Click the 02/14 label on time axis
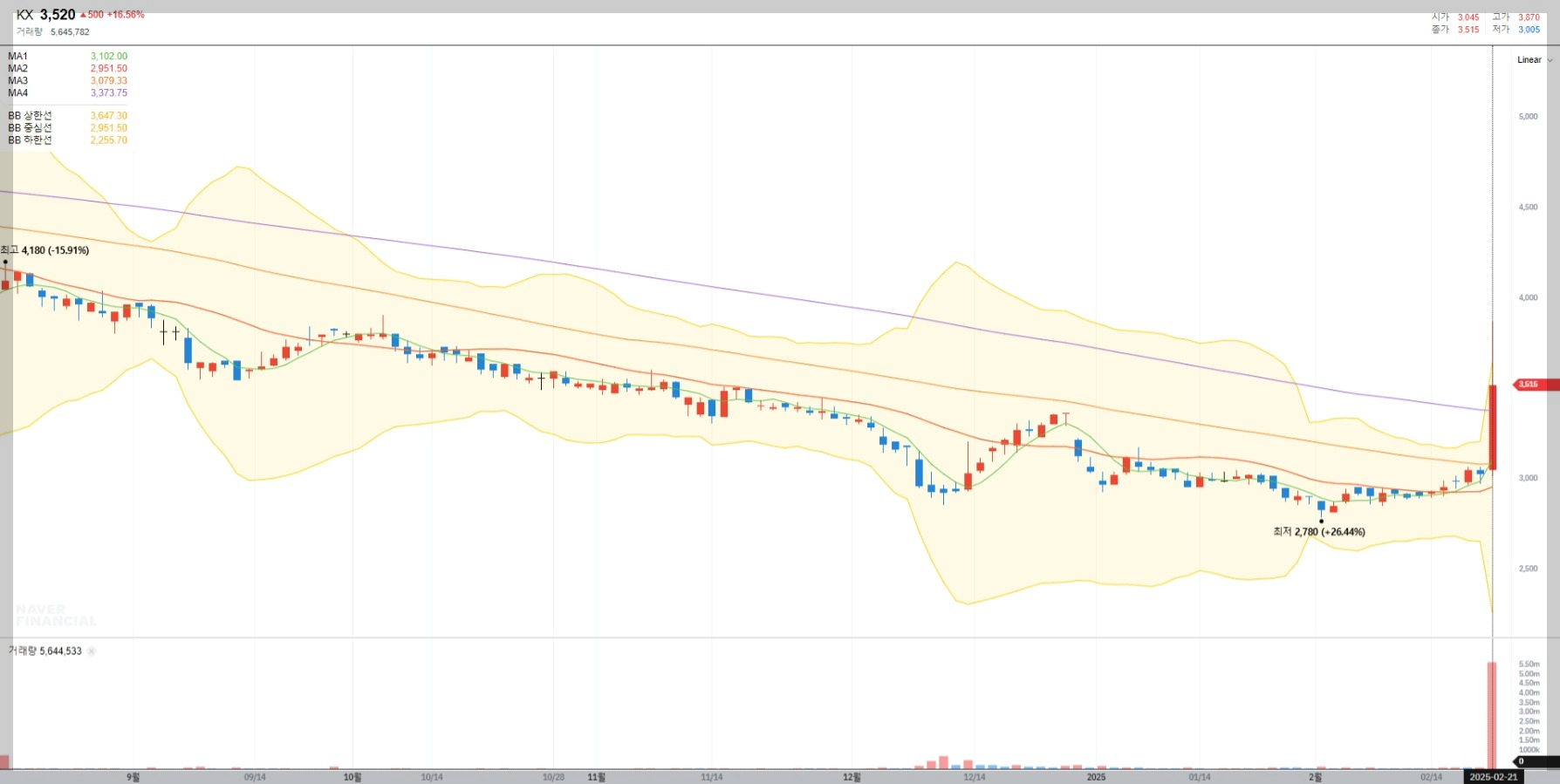The image size is (1560, 784). click(x=1431, y=777)
